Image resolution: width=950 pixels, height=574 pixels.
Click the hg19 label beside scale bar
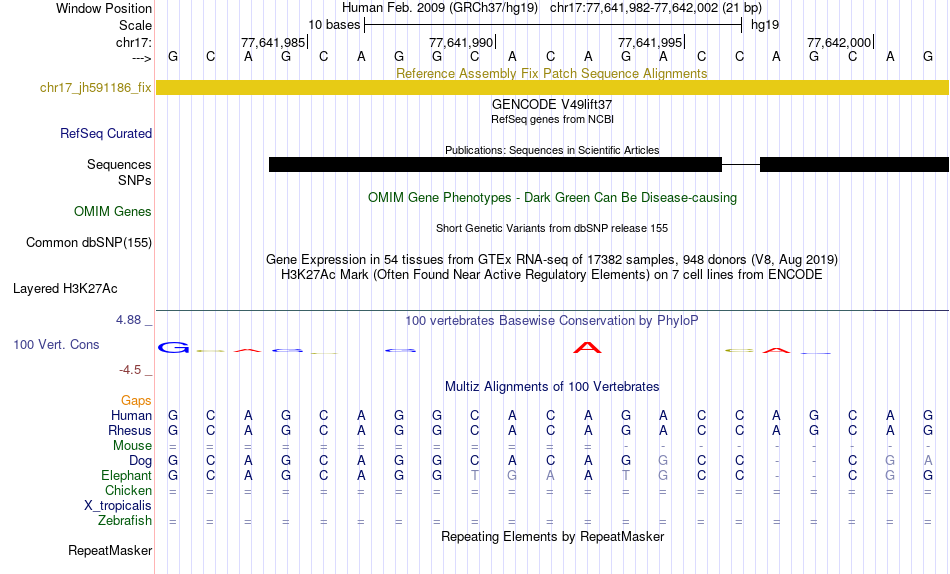tap(765, 25)
